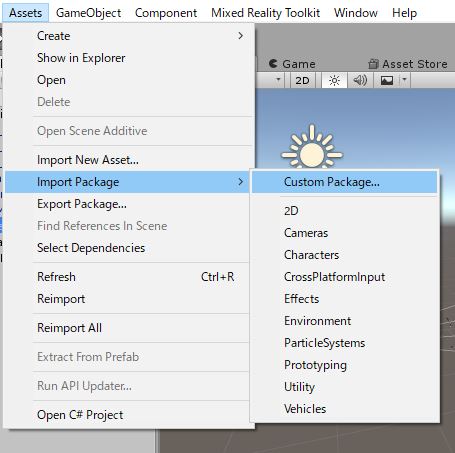
Task: Import the Characters package
Action: pyautogui.click(x=344, y=255)
